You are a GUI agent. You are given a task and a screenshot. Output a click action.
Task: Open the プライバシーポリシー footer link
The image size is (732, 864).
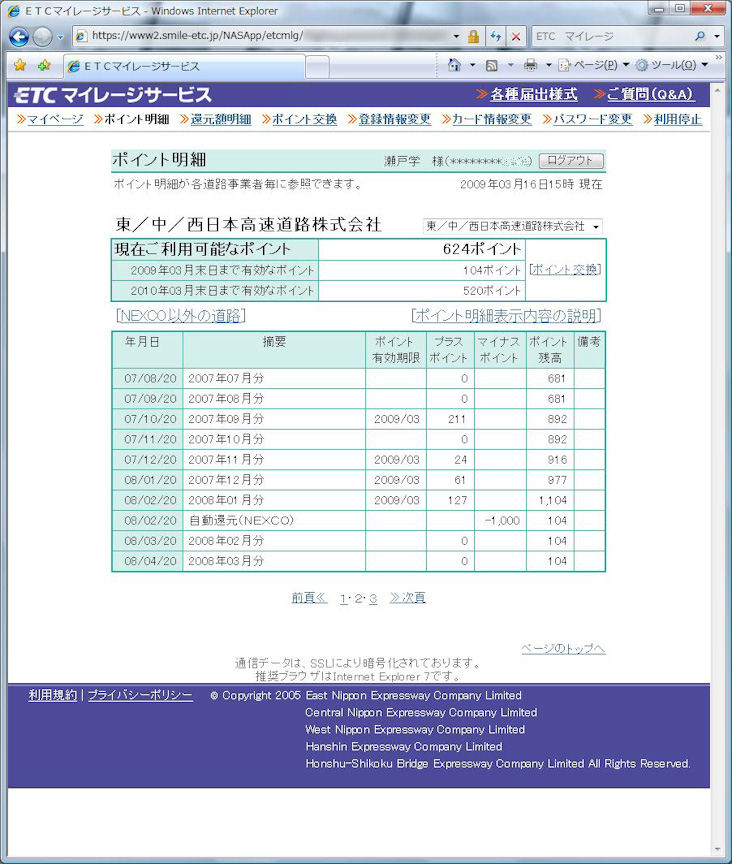(x=140, y=695)
